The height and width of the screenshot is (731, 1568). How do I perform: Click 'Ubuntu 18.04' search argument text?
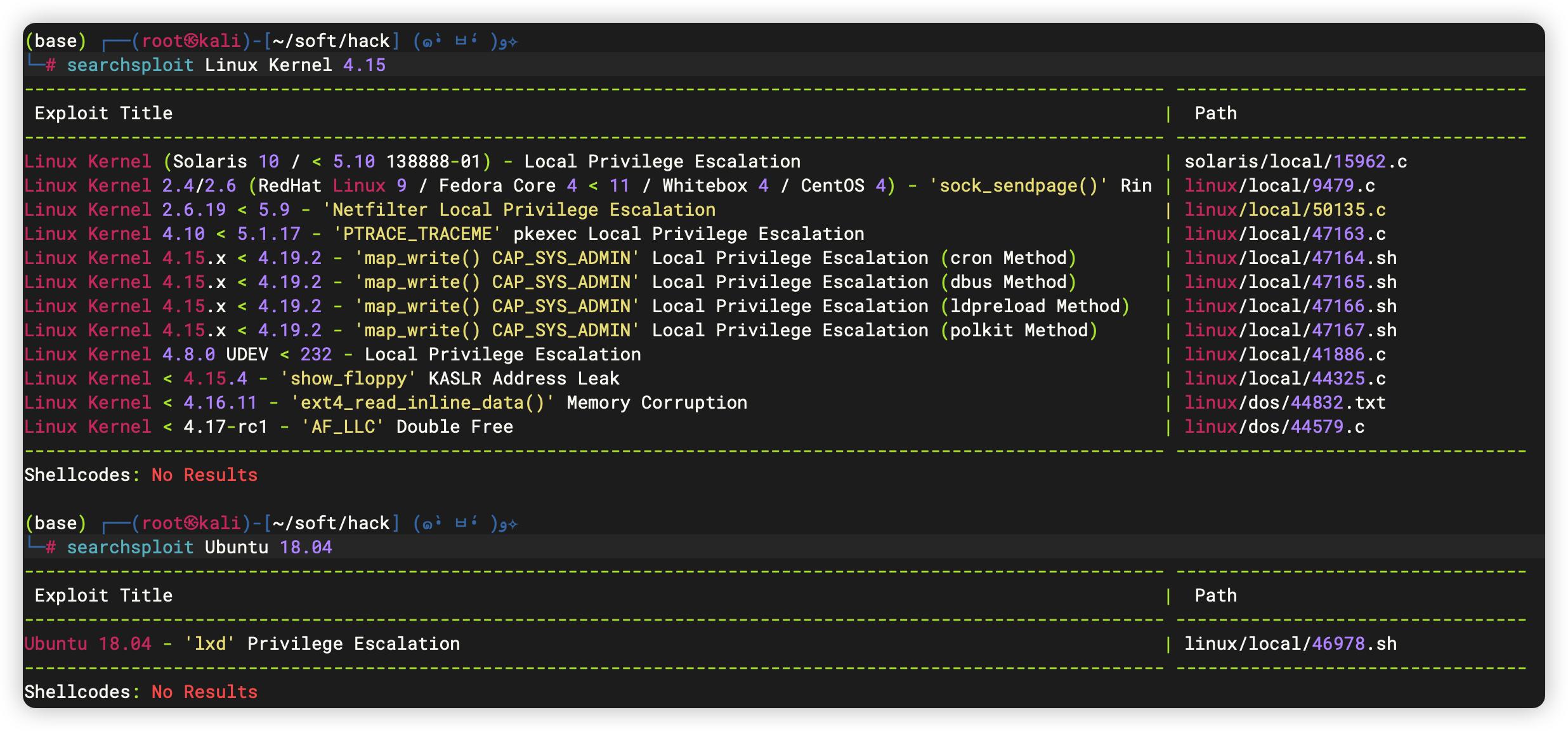coord(268,547)
